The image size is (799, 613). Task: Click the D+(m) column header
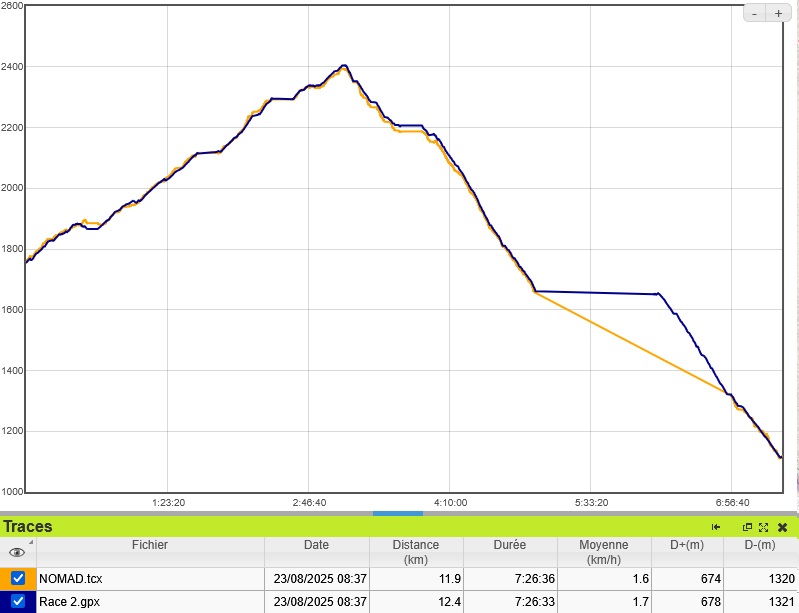(x=685, y=546)
